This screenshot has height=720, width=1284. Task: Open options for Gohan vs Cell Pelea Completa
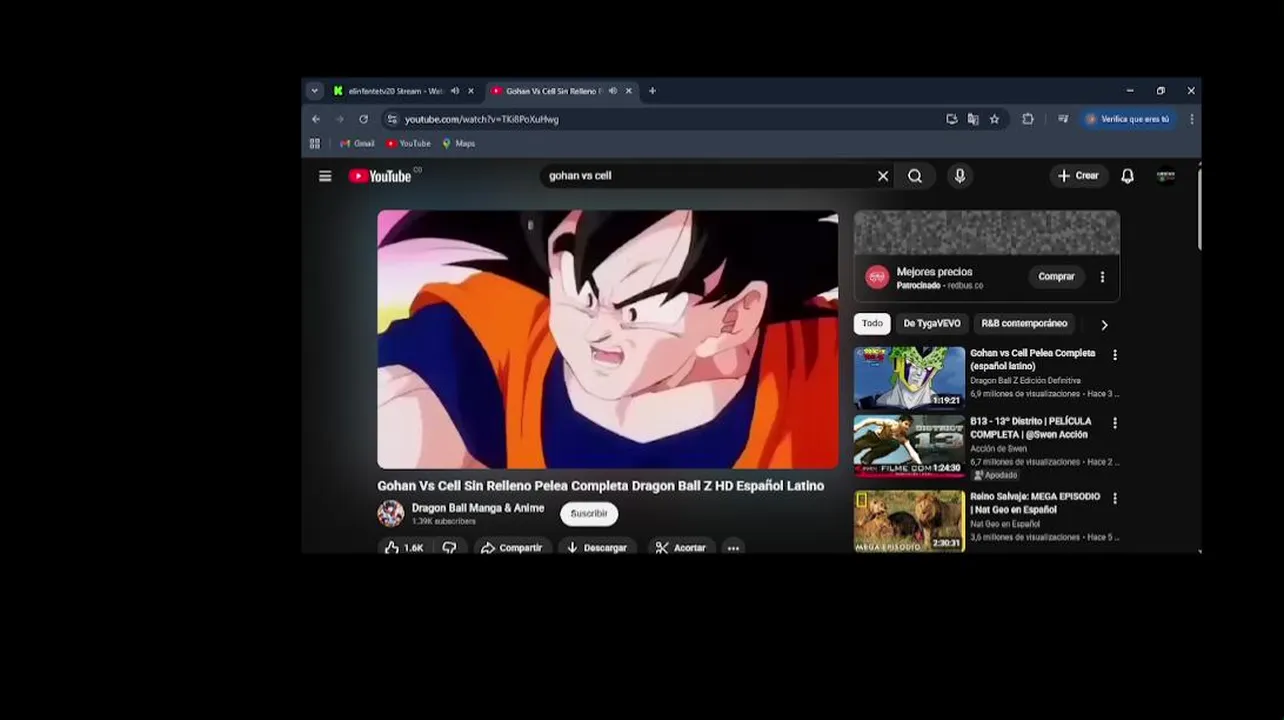pos(1115,355)
